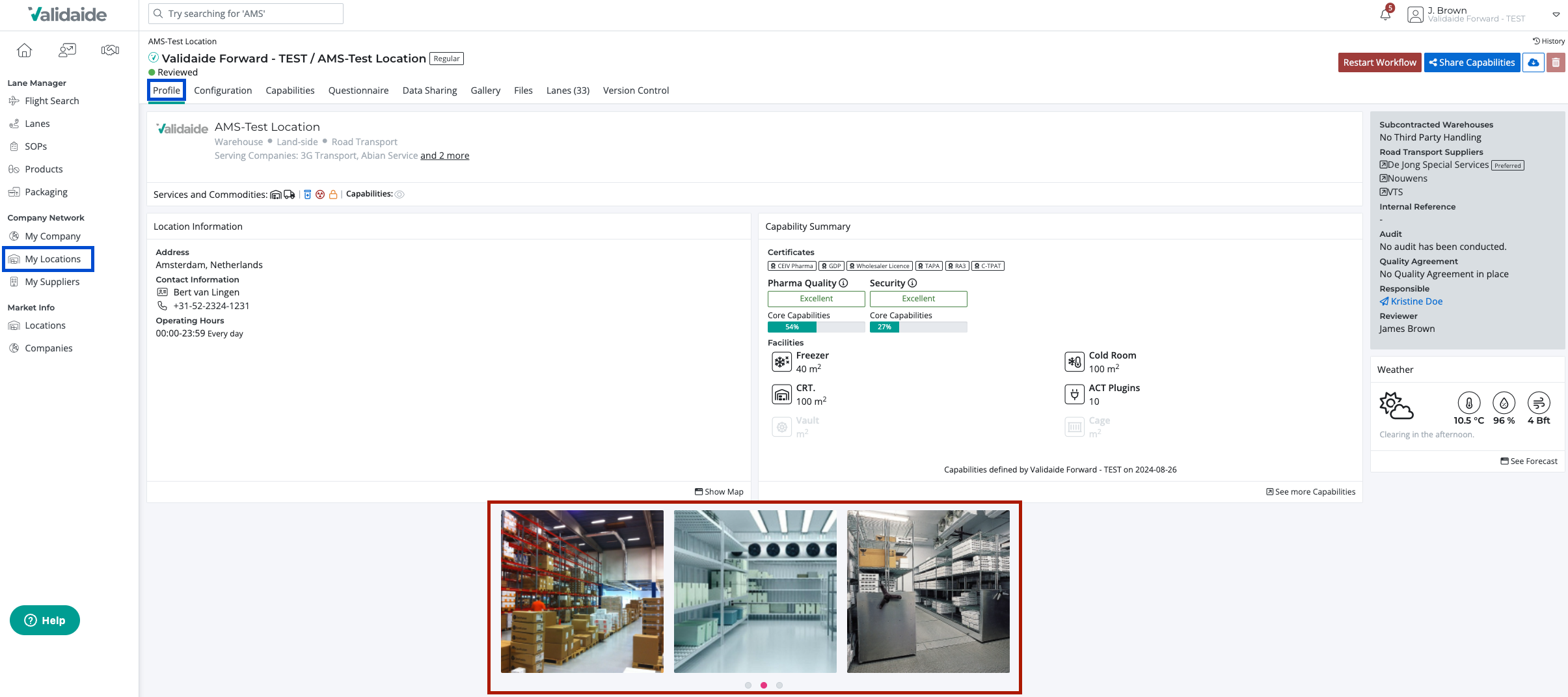Screen dimensions: 1568x697
Task: Open the vault storage photo thumbnail
Action: point(928,592)
